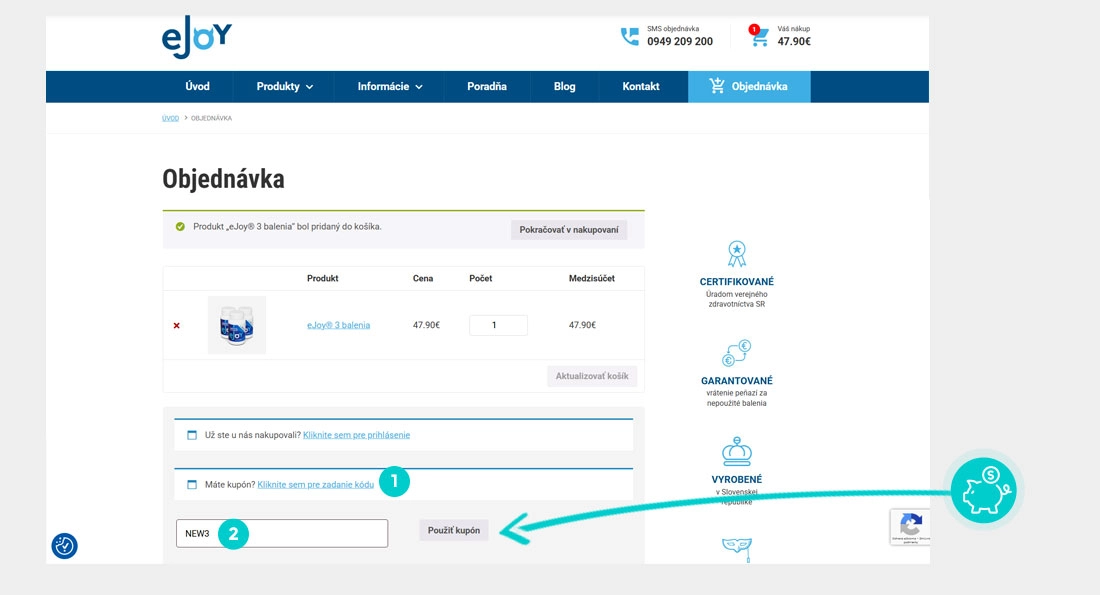Expand the Informácie dropdown menu
The height and width of the screenshot is (595, 1100).
389,86
